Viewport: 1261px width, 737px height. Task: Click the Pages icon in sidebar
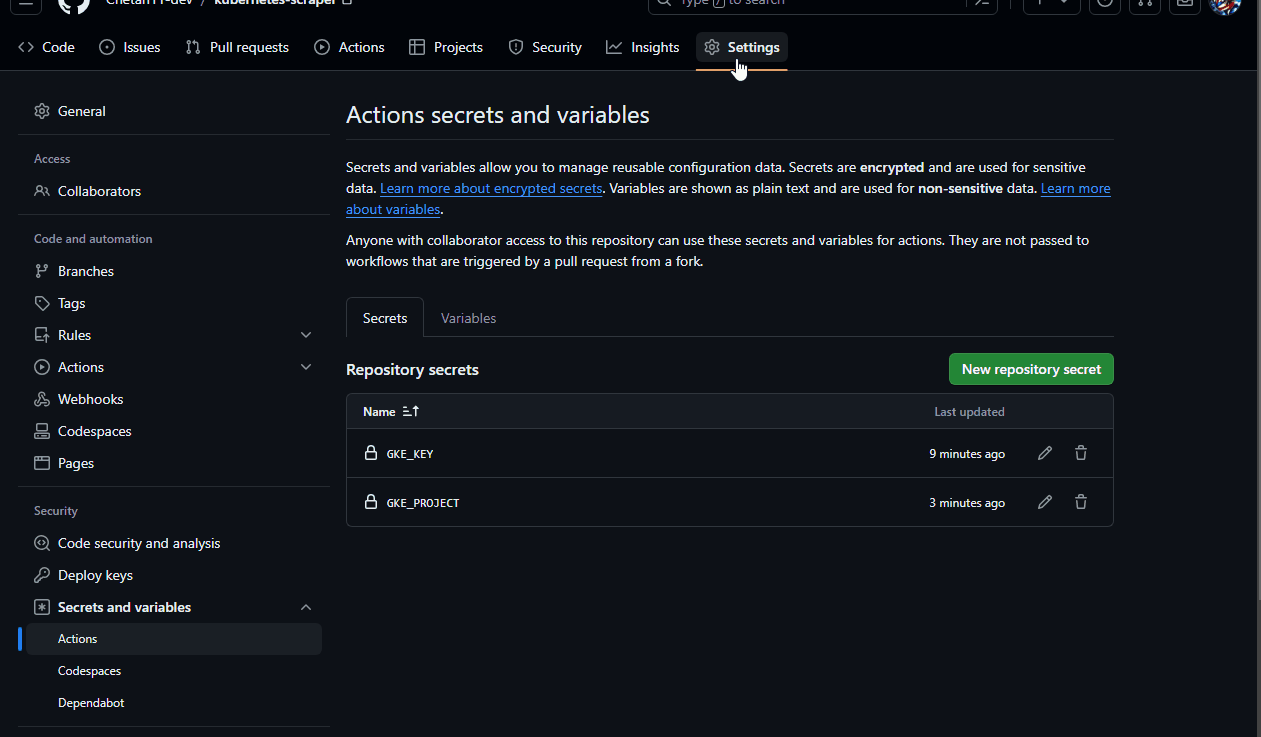point(42,463)
